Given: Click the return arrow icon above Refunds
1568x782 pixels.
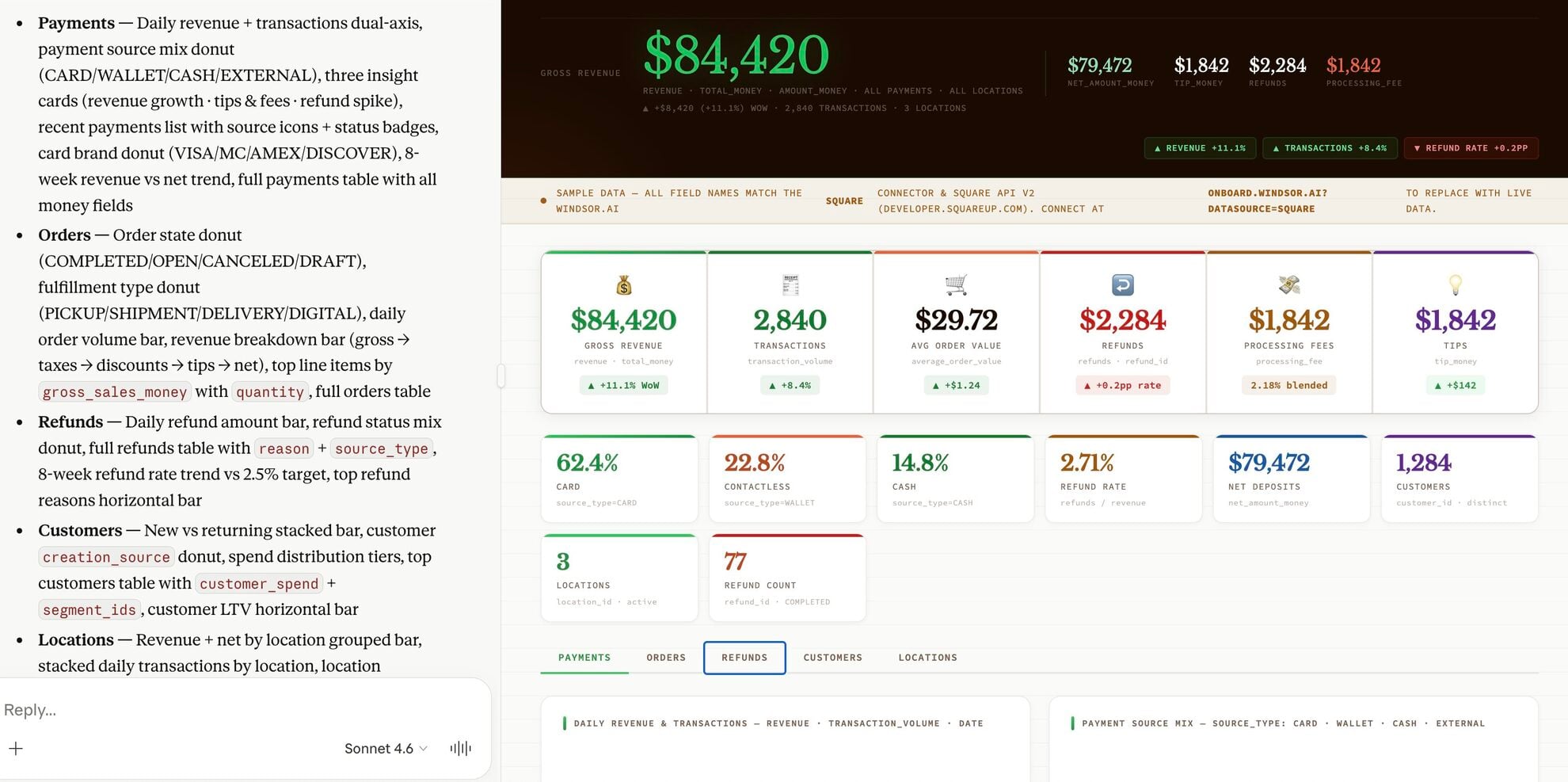Looking at the screenshot, I should coord(1123,284).
